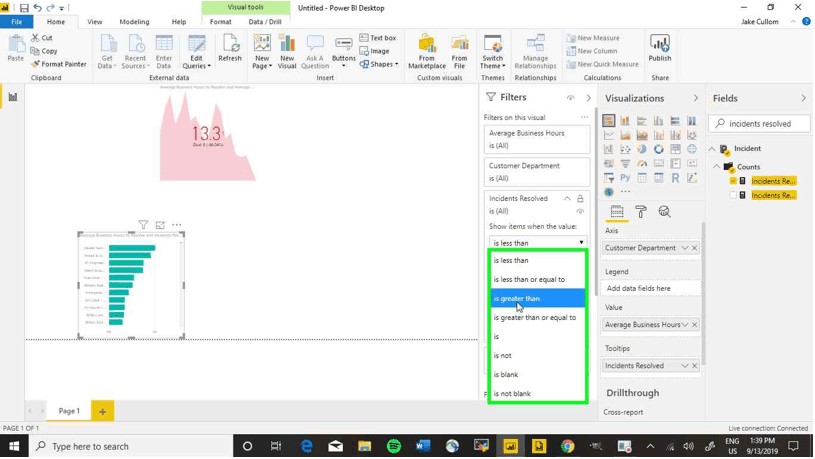Screen dimensions: 815x459
Task: Open the Format paint roller tab
Action: pos(641,212)
